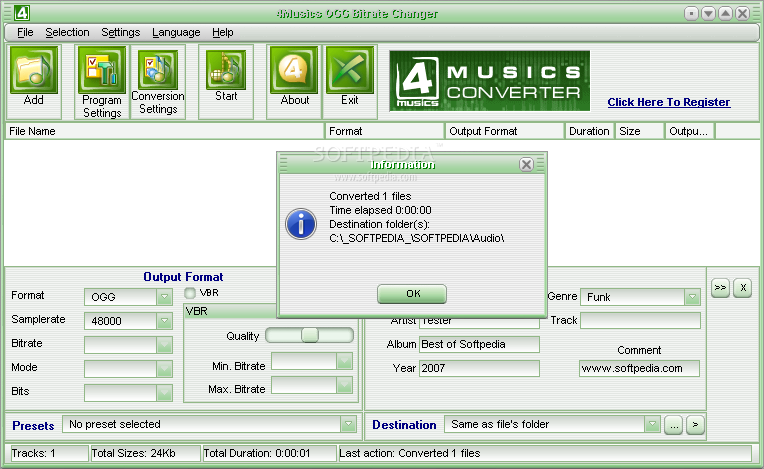This screenshot has width=764, height=469.
Task: Expand the Presets dropdown
Action: pos(348,424)
